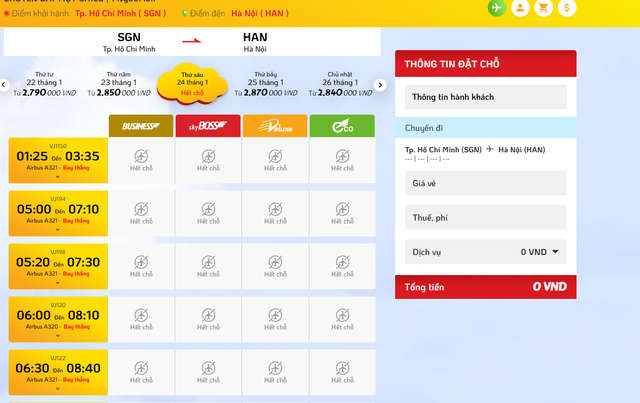Click the green airplane icon in header

(x=495, y=7)
